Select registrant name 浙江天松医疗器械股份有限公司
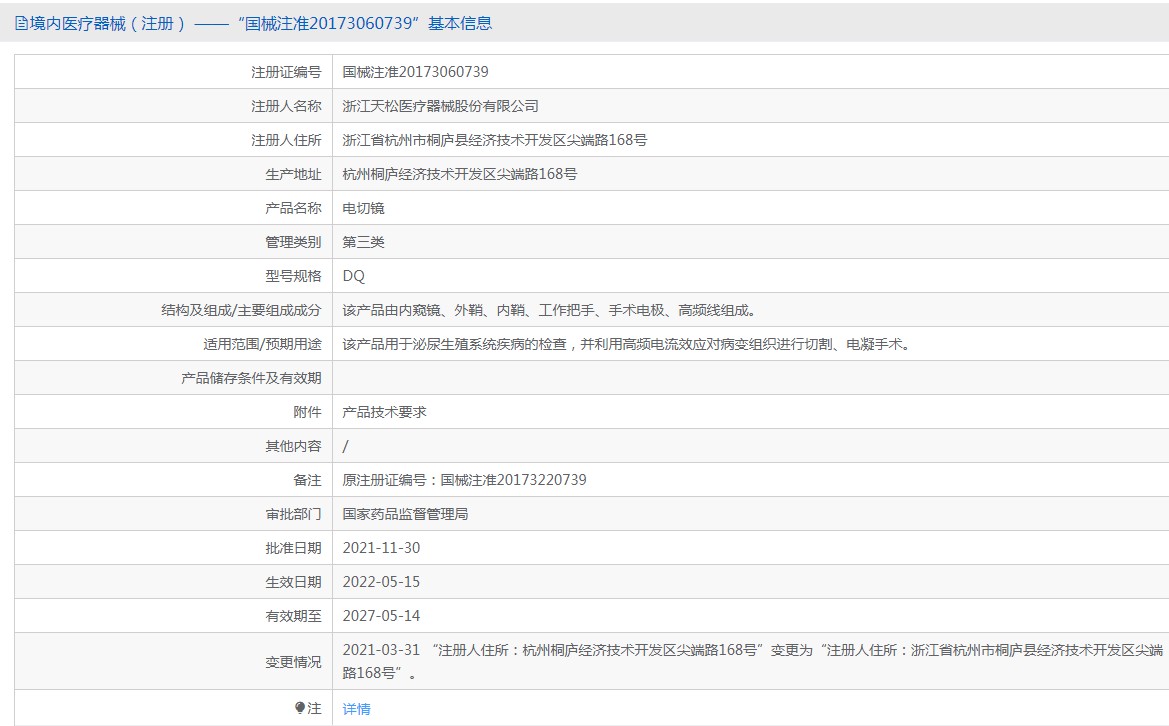Image resolution: width=1169 pixels, height=726 pixels. coord(441,107)
